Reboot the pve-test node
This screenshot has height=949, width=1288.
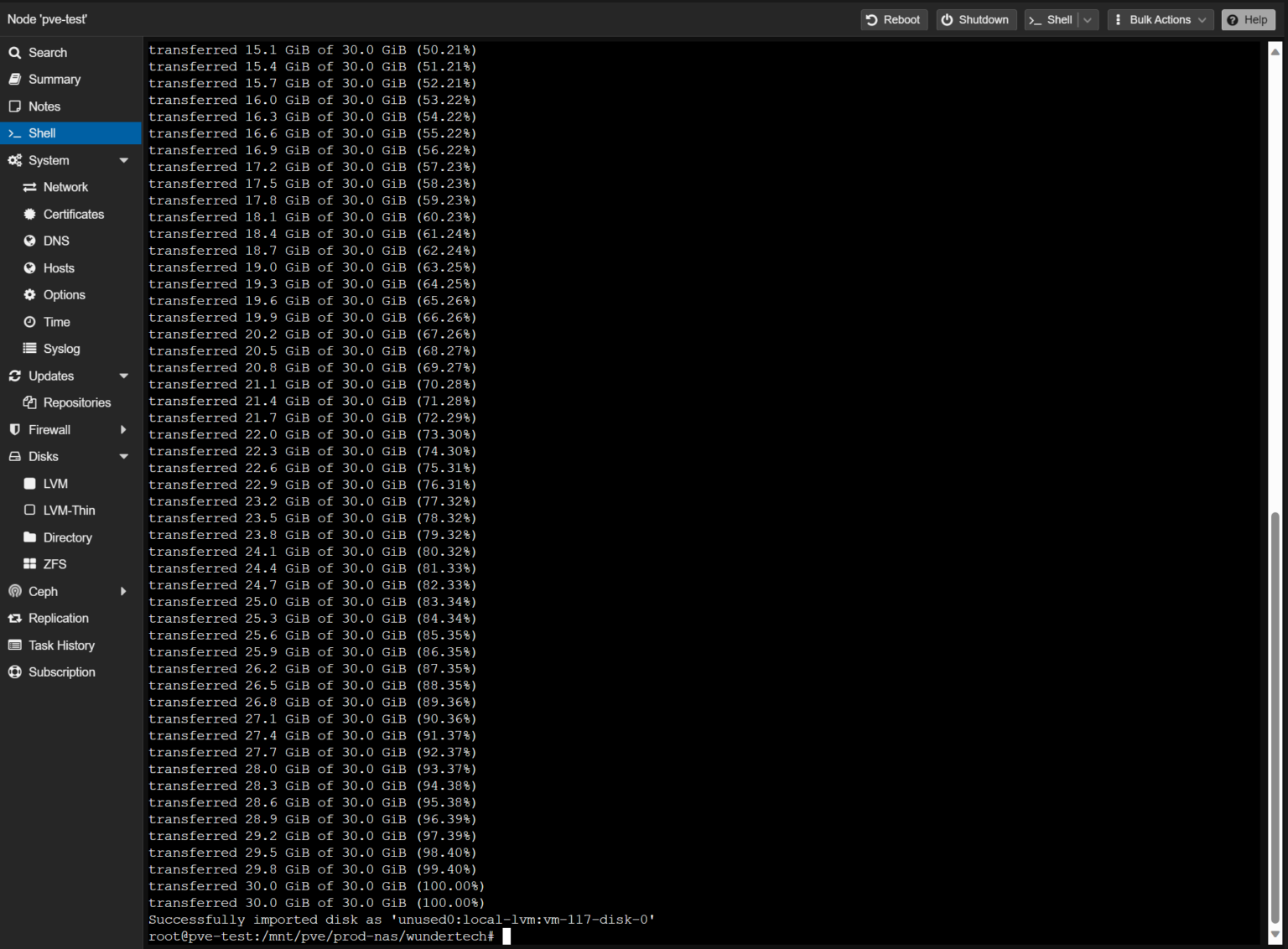pos(894,19)
